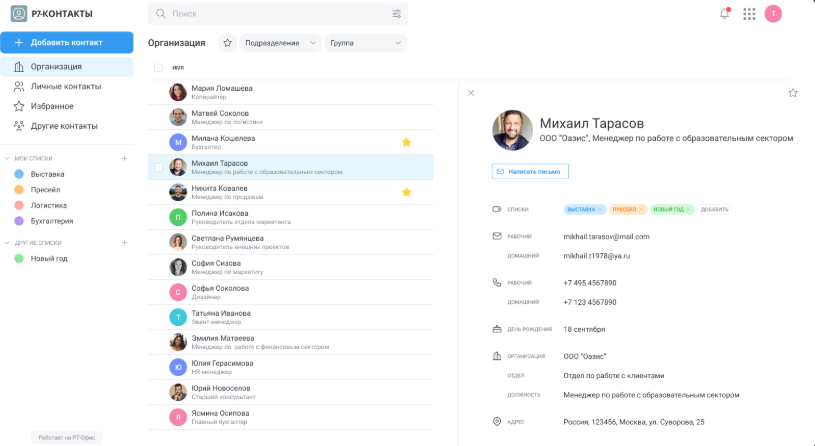Remove the Новый год tag

pyautogui.click(x=689, y=209)
